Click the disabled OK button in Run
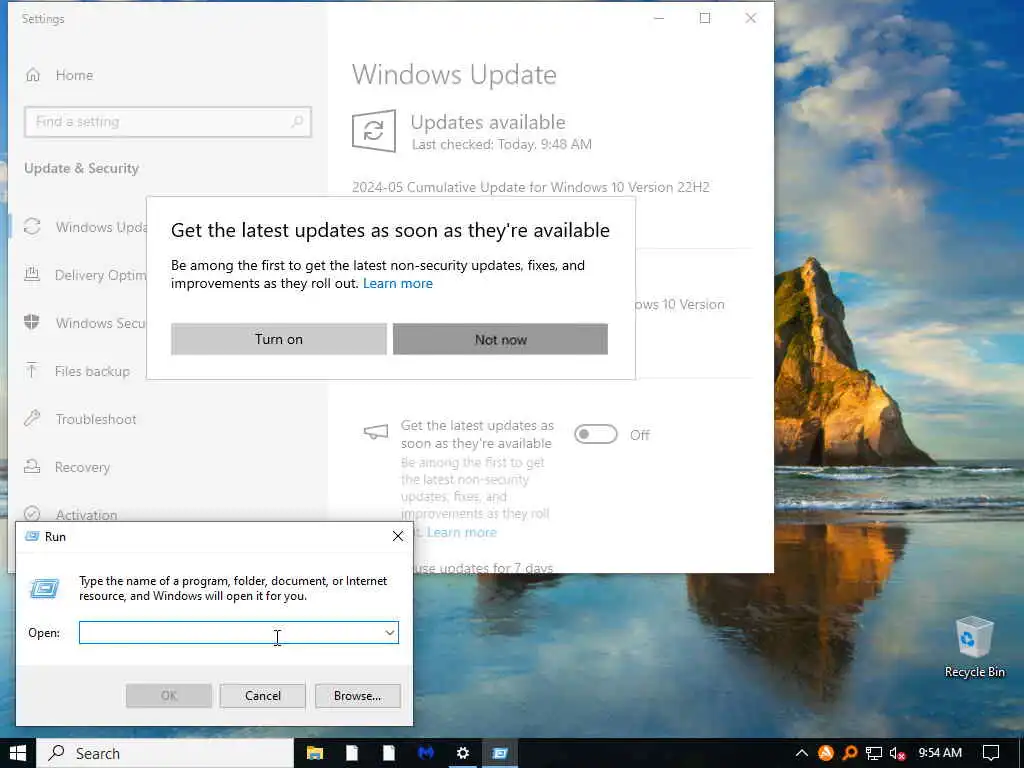Screen dimensions: 1024x768 pyautogui.click(x=168, y=696)
